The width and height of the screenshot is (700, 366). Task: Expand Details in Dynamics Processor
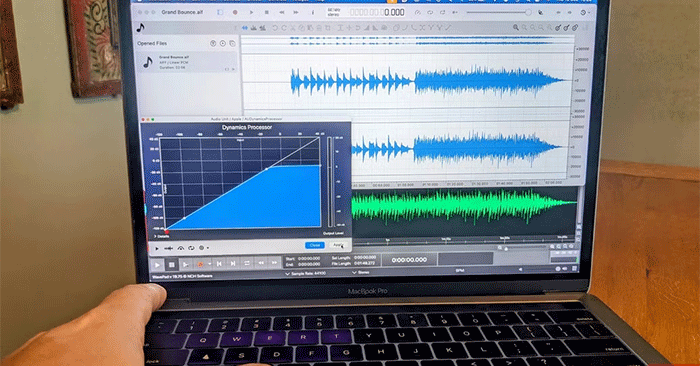[162, 236]
